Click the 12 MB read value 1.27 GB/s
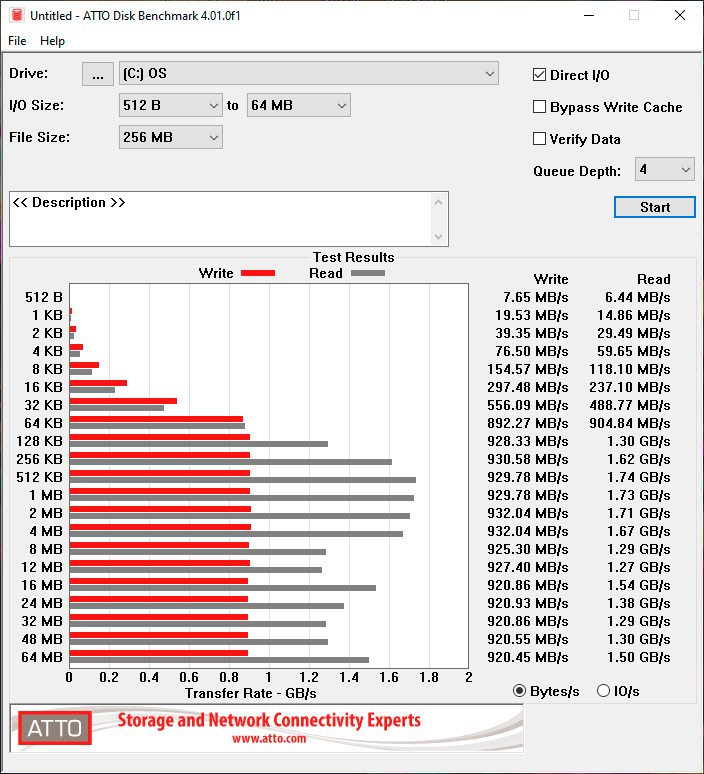The height and width of the screenshot is (774, 704). coord(638,567)
